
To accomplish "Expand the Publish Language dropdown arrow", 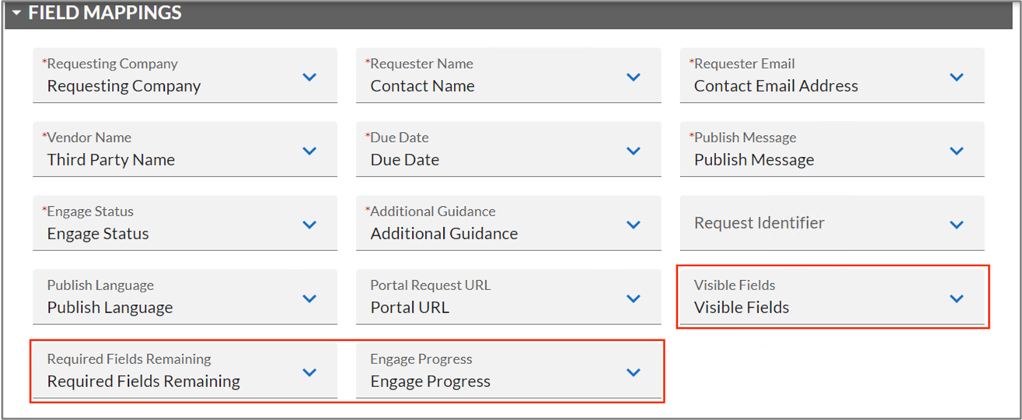I will point(310,298).
